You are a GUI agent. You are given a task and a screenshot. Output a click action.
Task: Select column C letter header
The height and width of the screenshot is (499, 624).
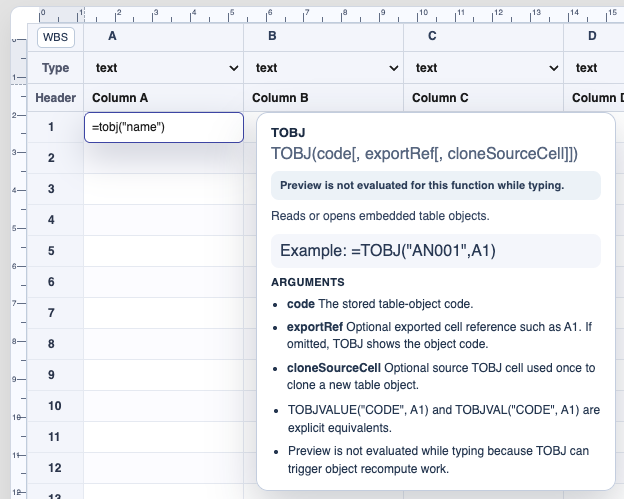484,37
